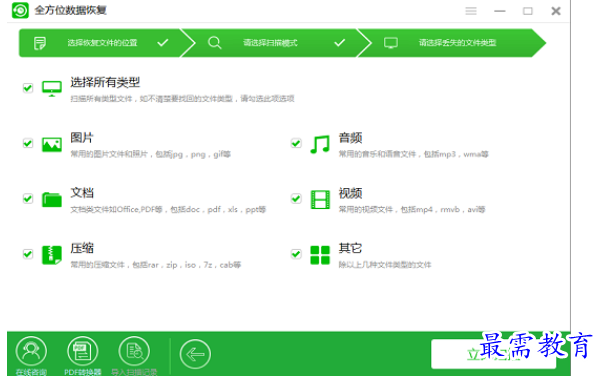Click description mentioning rar, zip, iso

[156, 265]
